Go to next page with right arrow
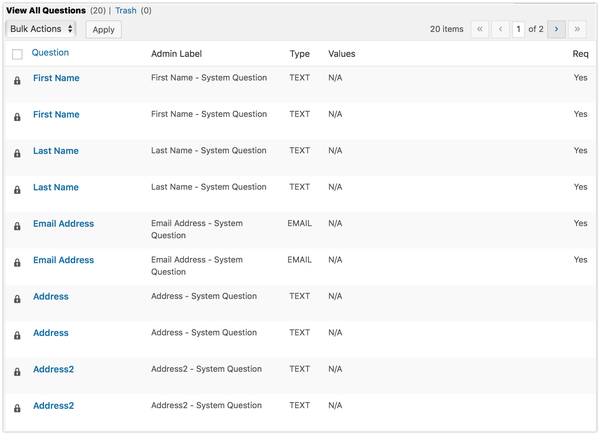This screenshot has width=600, height=435. click(x=556, y=29)
